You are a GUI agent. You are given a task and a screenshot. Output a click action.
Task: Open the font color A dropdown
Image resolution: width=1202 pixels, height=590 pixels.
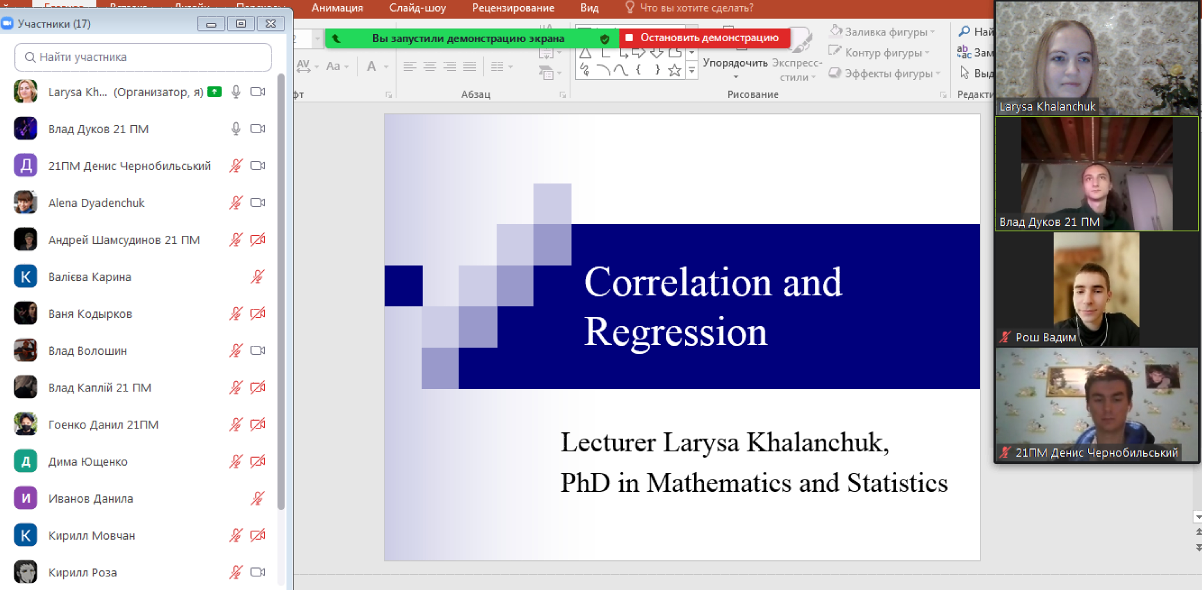376,67
